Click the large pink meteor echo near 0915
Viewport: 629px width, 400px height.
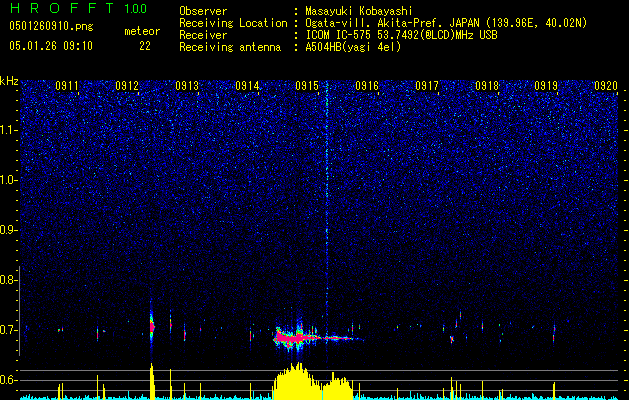click(x=295, y=338)
